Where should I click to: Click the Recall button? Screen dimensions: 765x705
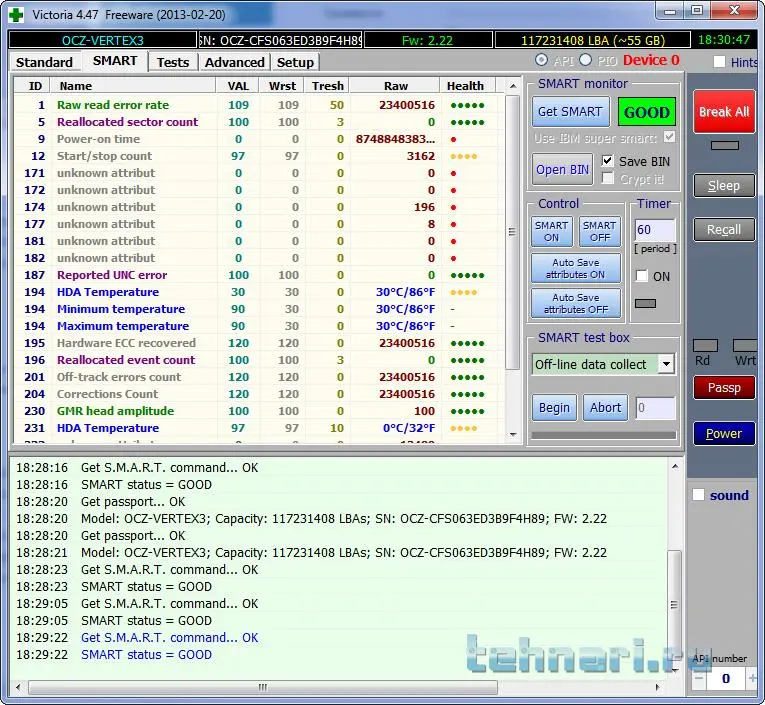click(724, 229)
